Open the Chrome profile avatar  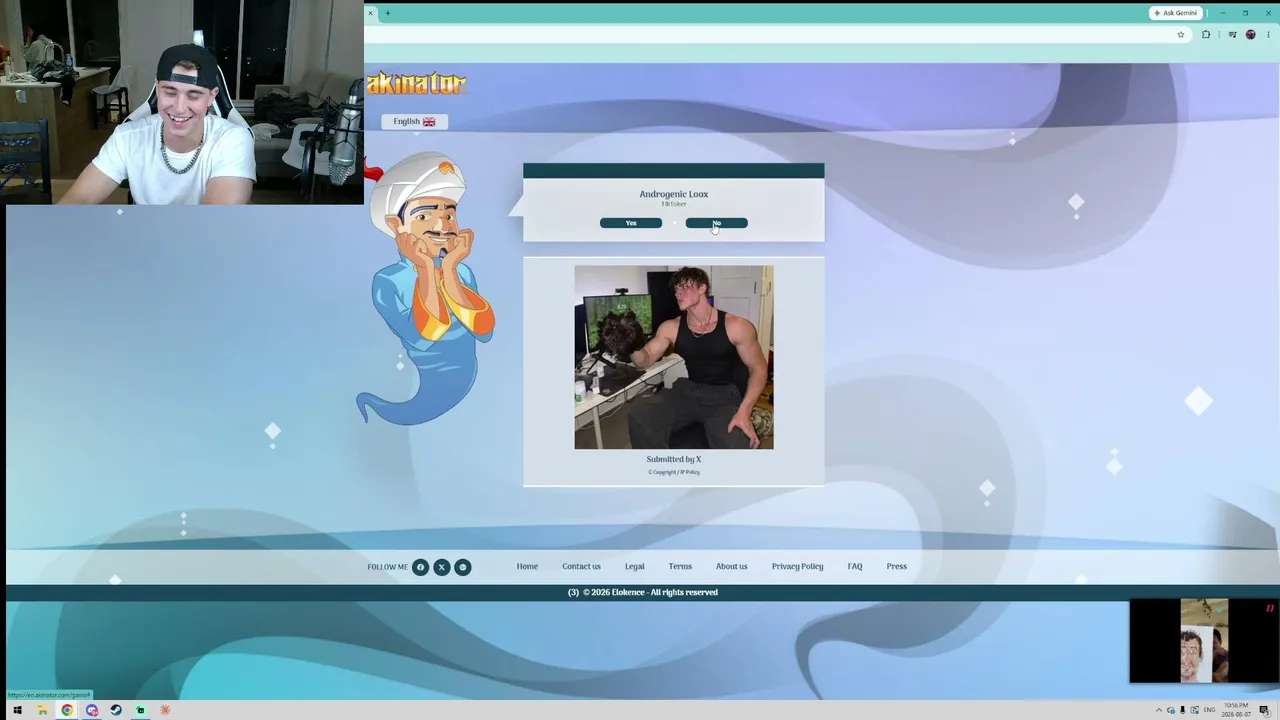pos(1250,35)
